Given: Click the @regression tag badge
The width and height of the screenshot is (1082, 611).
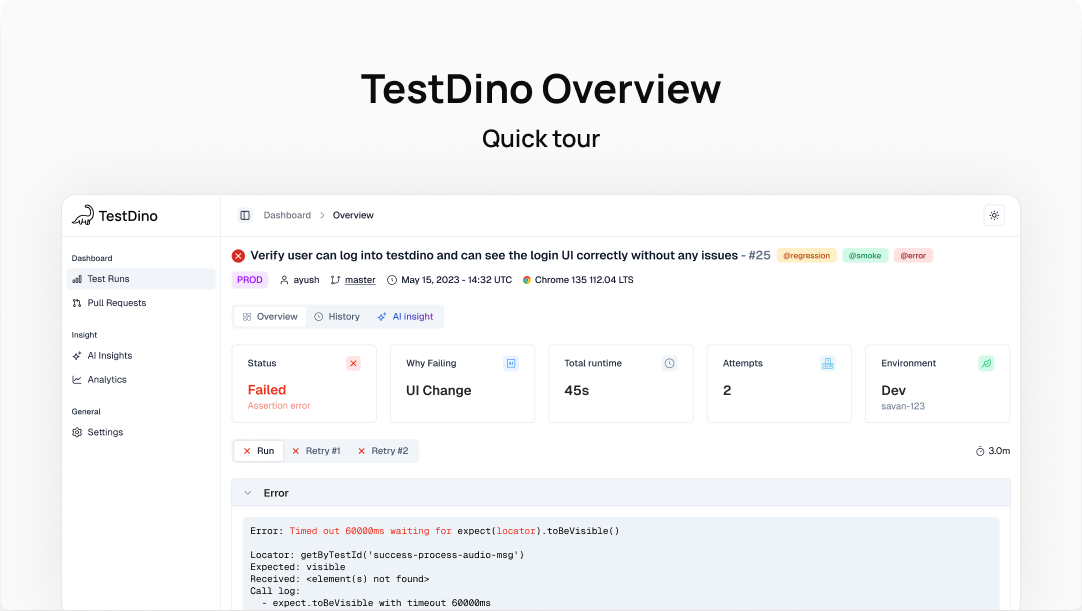Looking at the screenshot, I should tap(806, 256).
